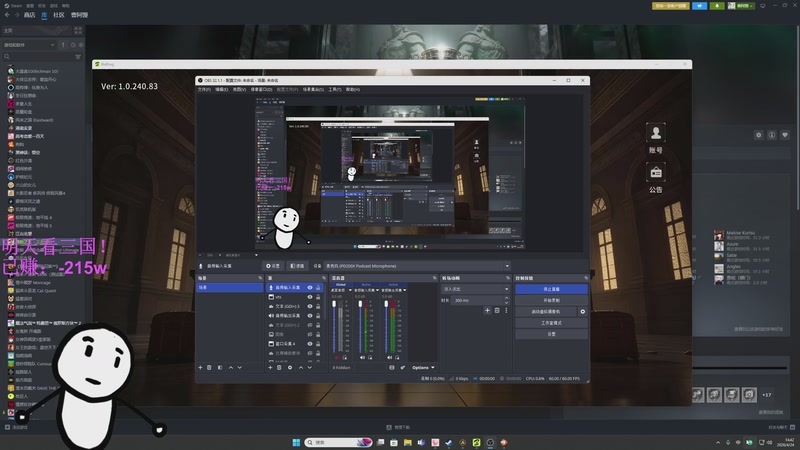The width and height of the screenshot is (800, 450).
Task: Move source down with sources panel down arrow
Action: pos(310,367)
